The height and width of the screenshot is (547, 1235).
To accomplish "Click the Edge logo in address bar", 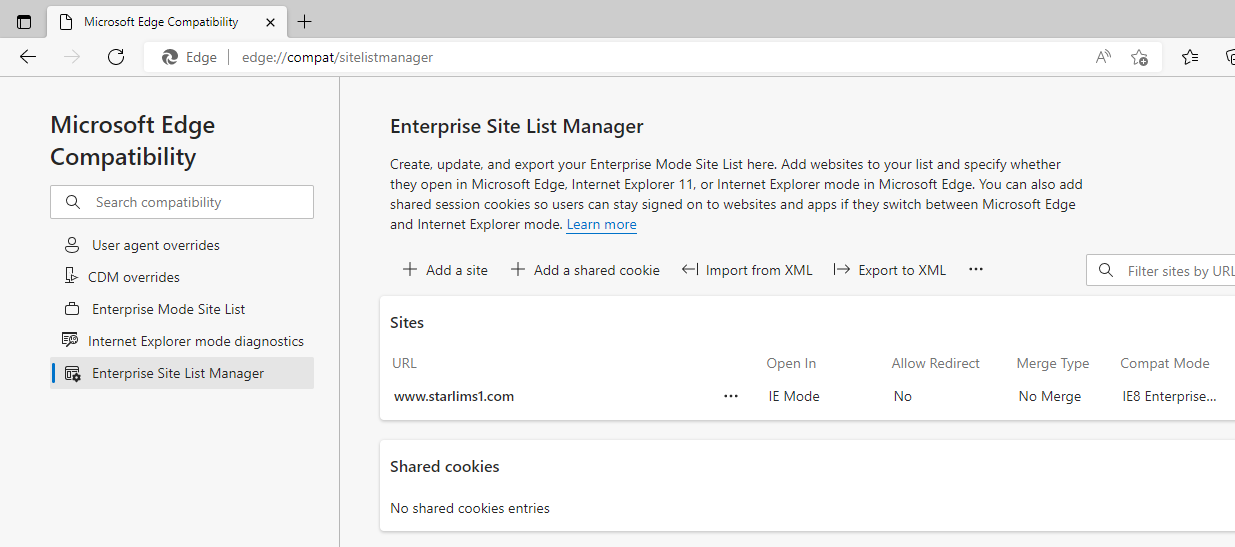I will click(170, 57).
